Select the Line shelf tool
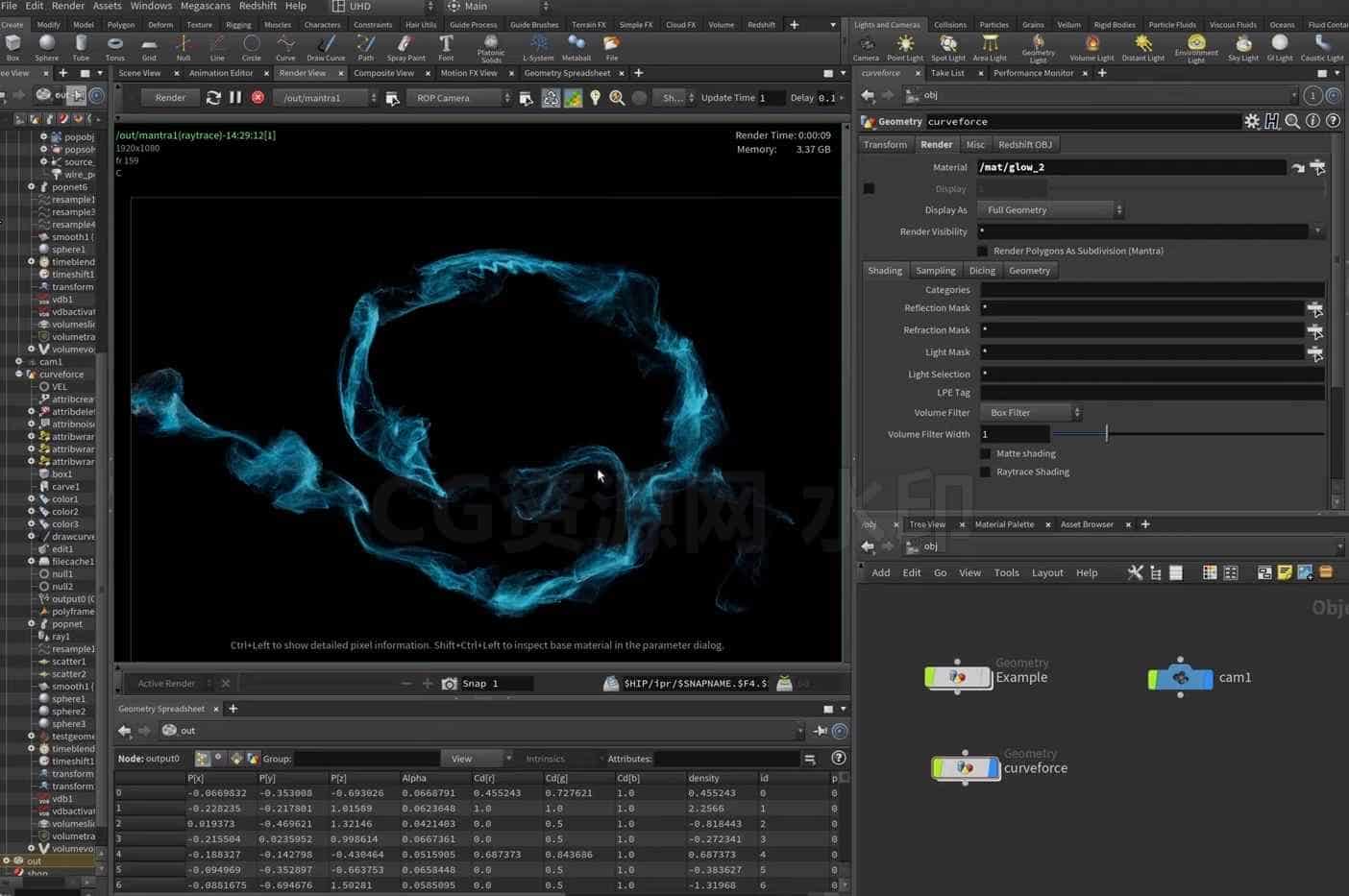Screen dimensions: 1349x896 click(x=217, y=48)
